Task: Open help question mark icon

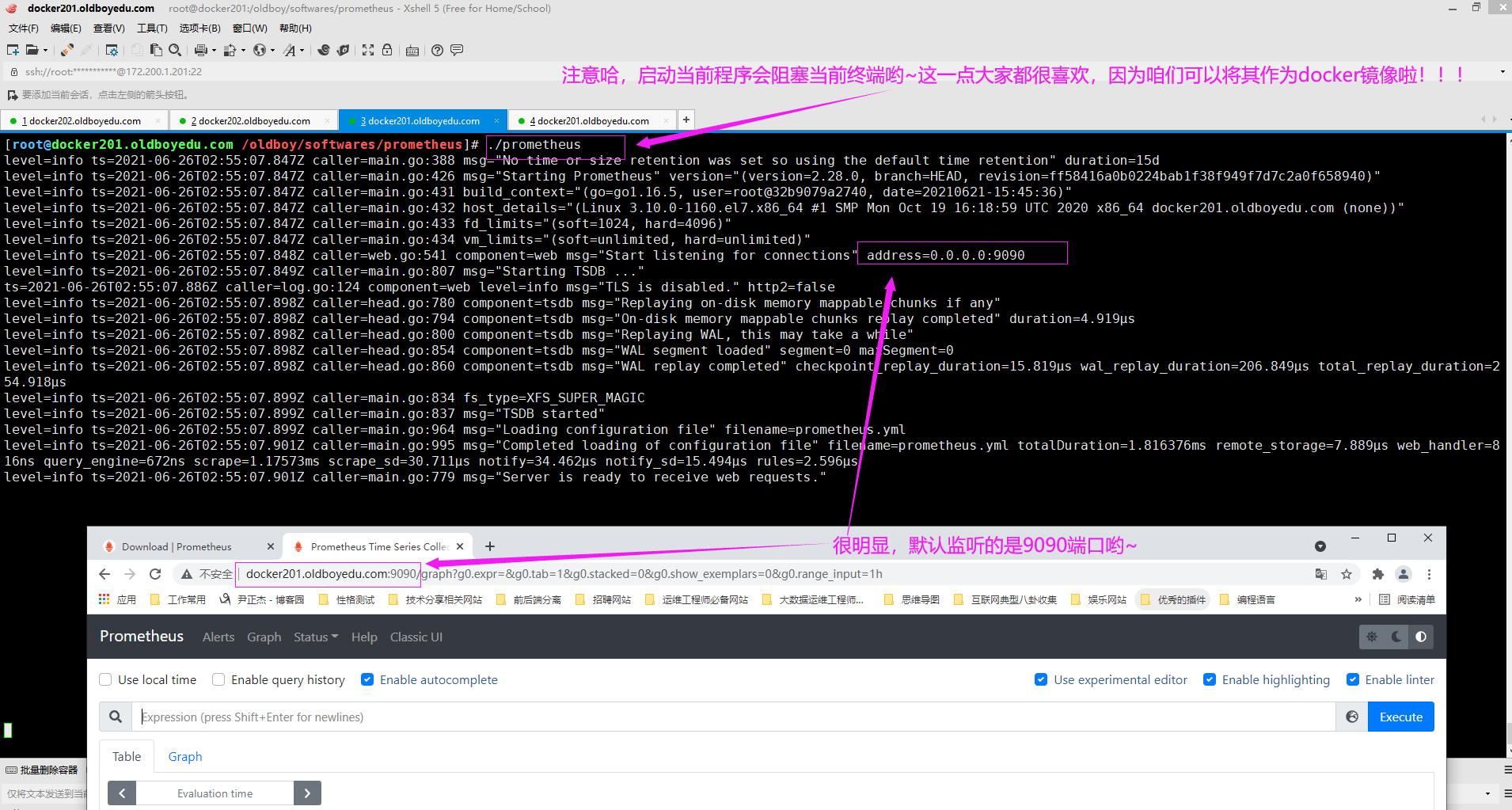Action: (437, 50)
